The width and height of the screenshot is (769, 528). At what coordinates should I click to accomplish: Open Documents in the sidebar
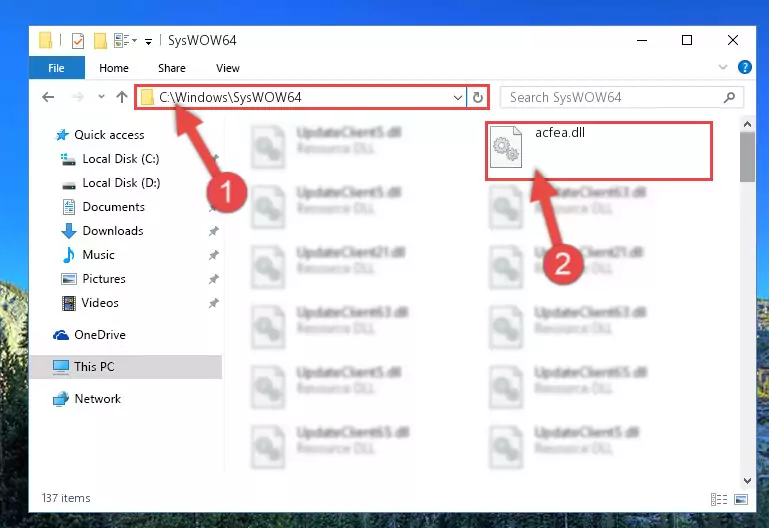(113, 207)
